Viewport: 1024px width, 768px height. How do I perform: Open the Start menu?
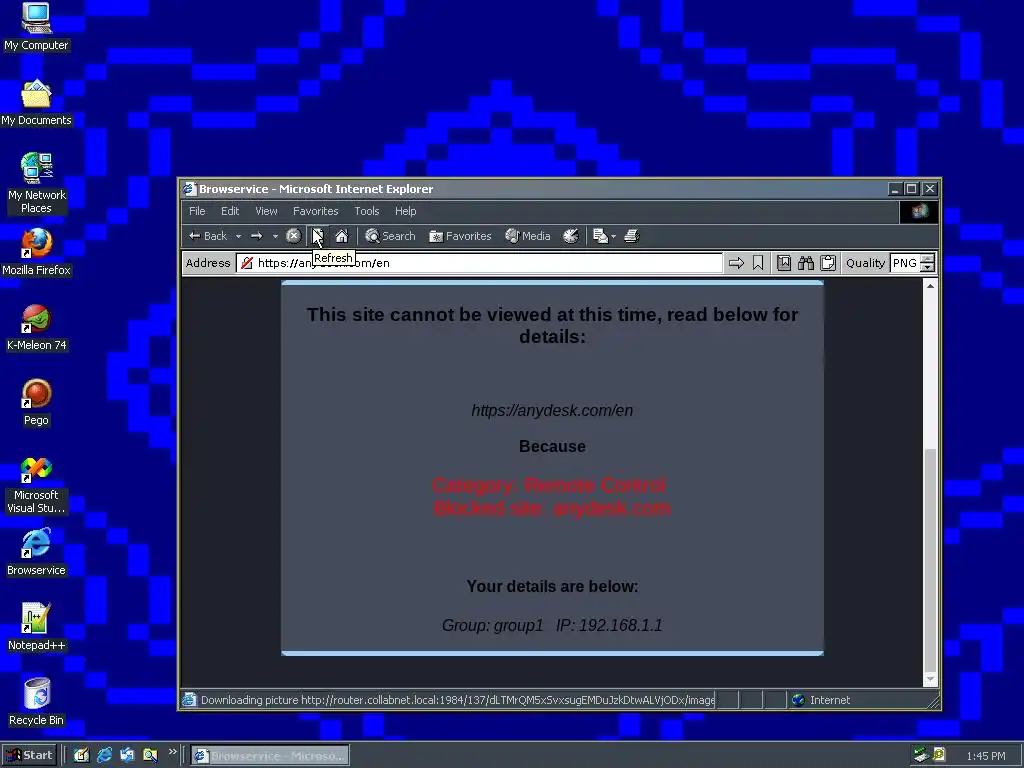click(x=29, y=755)
